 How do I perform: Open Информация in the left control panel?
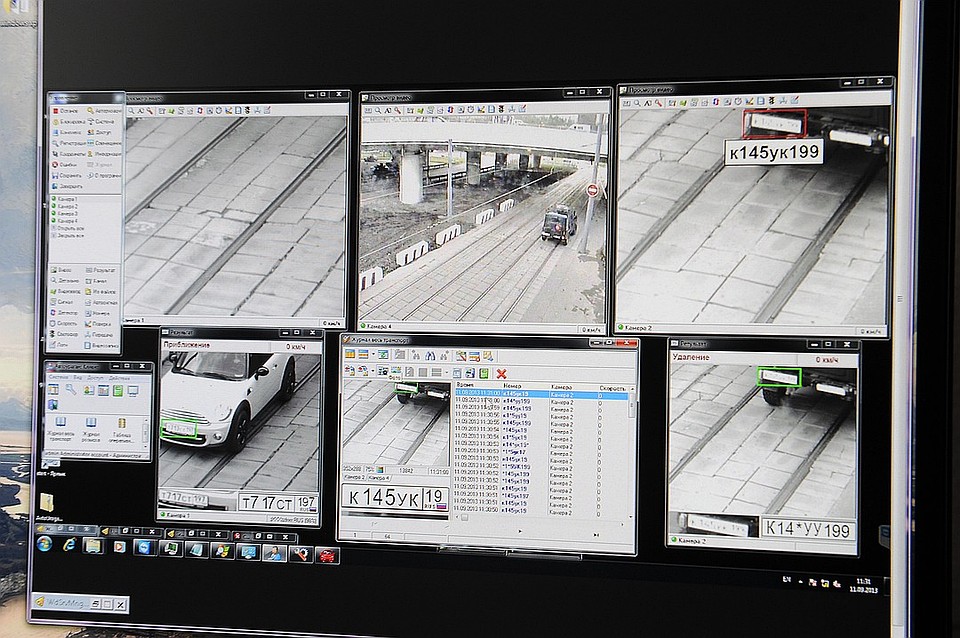(x=105, y=154)
